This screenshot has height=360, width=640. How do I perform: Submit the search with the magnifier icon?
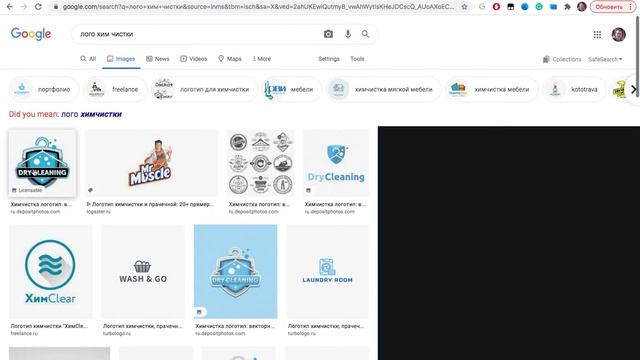365,34
